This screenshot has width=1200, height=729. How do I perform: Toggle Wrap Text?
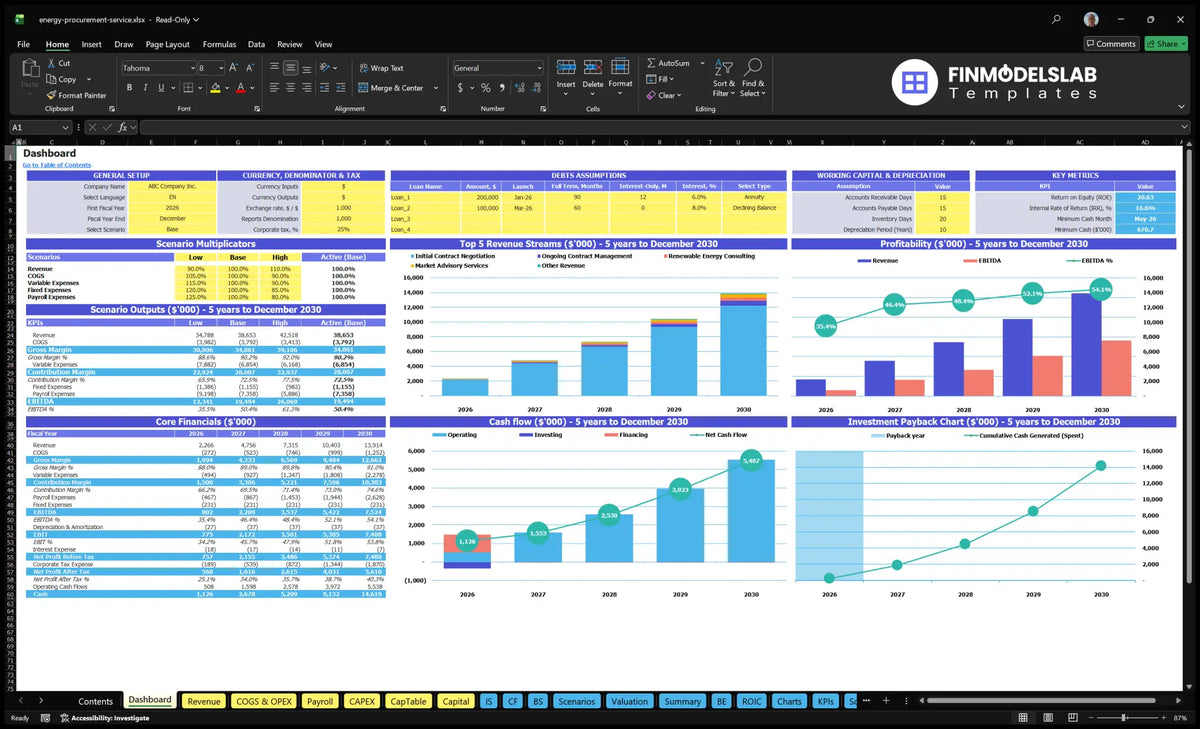(381, 68)
